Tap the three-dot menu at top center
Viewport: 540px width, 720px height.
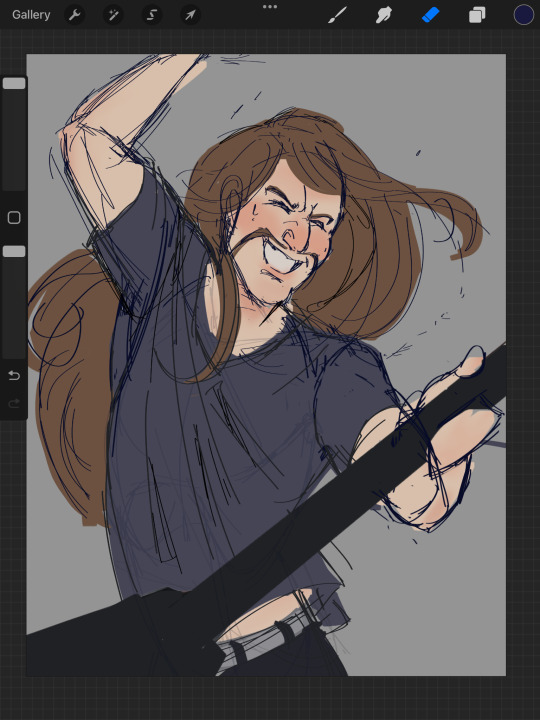tap(270, 7)
